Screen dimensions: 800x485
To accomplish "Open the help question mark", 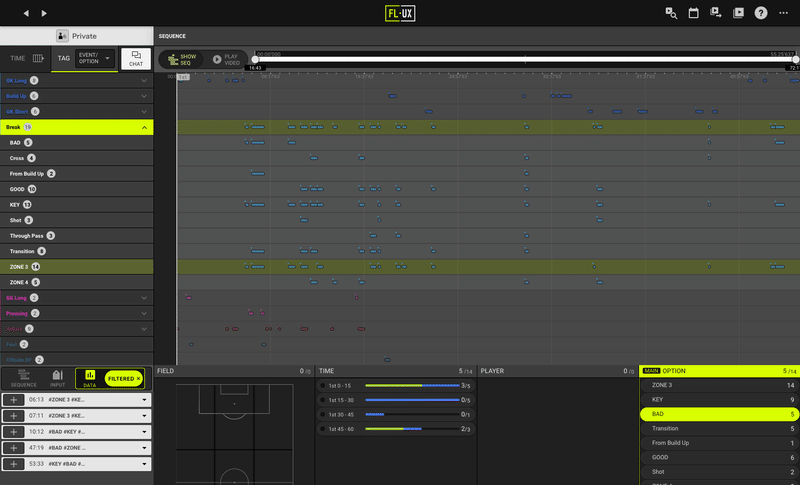I will [x=761, y=13].
